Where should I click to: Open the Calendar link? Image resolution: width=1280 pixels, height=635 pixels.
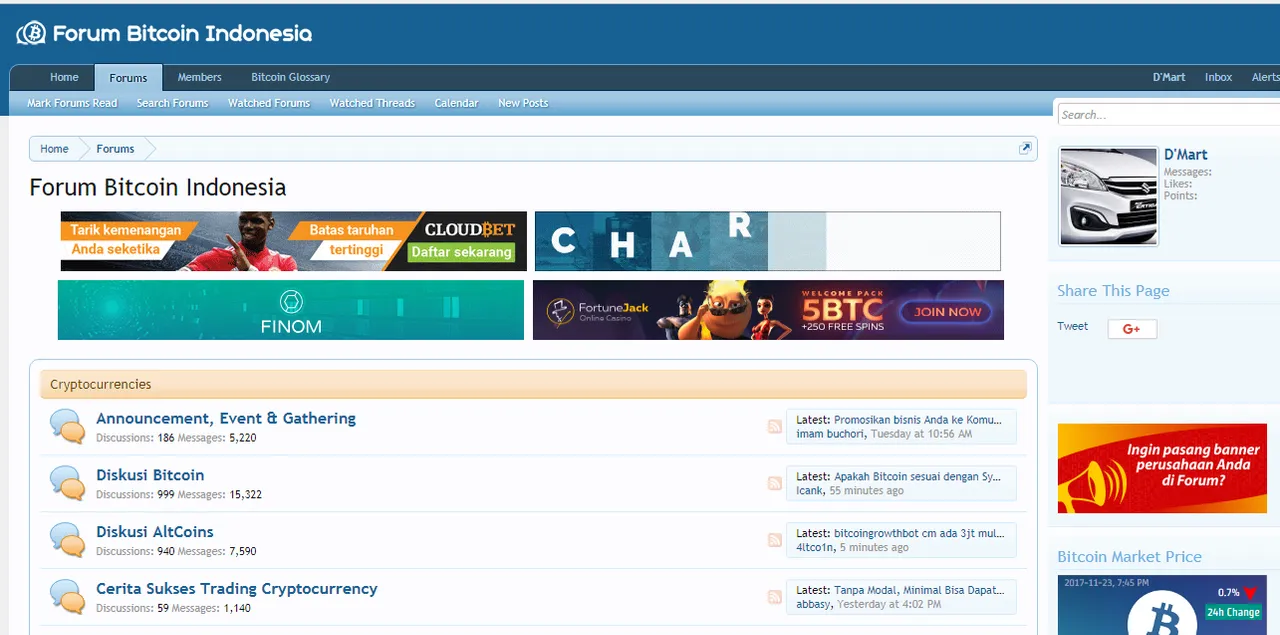click(456, 103)
